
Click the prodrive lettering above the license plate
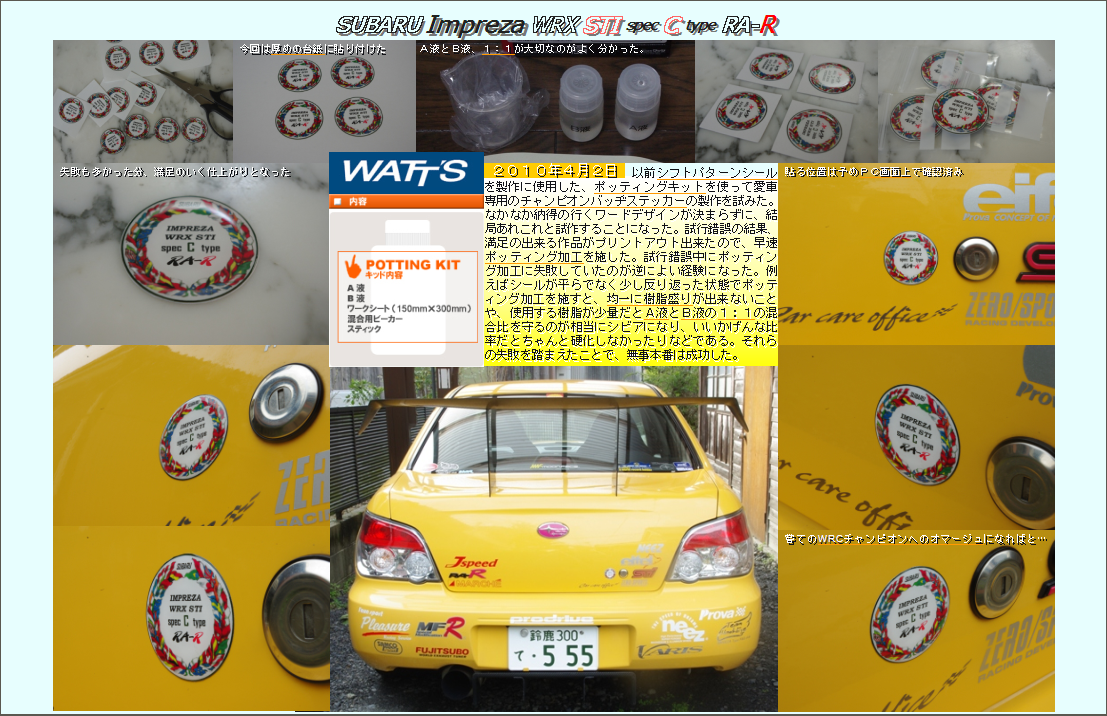pos(551,619)
